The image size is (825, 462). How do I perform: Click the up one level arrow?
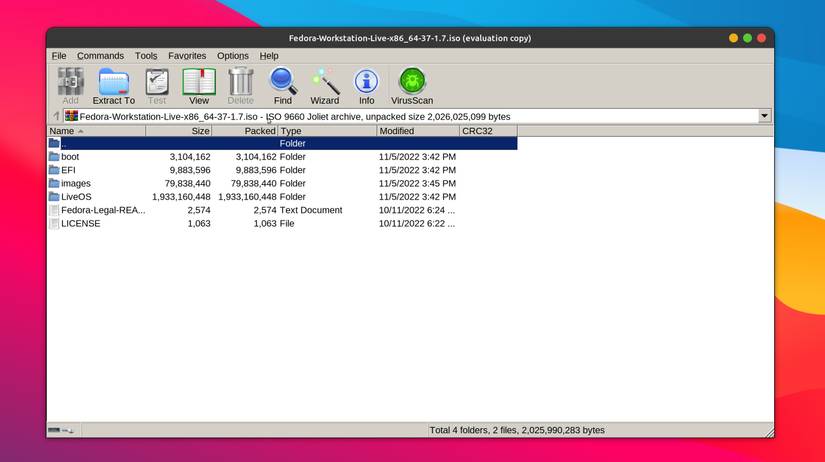(x=56, y=117)
